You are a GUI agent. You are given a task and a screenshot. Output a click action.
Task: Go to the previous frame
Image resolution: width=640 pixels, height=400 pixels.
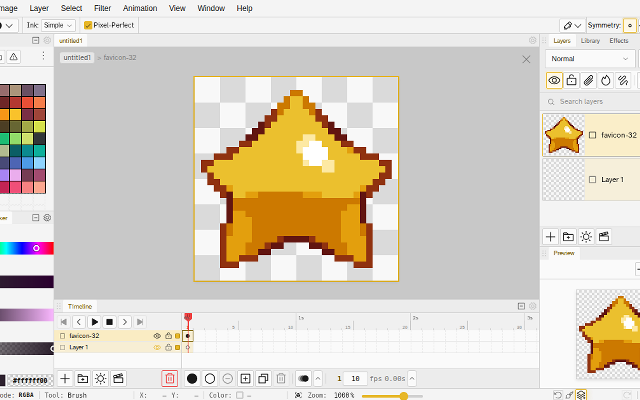[x=79, y=322]
